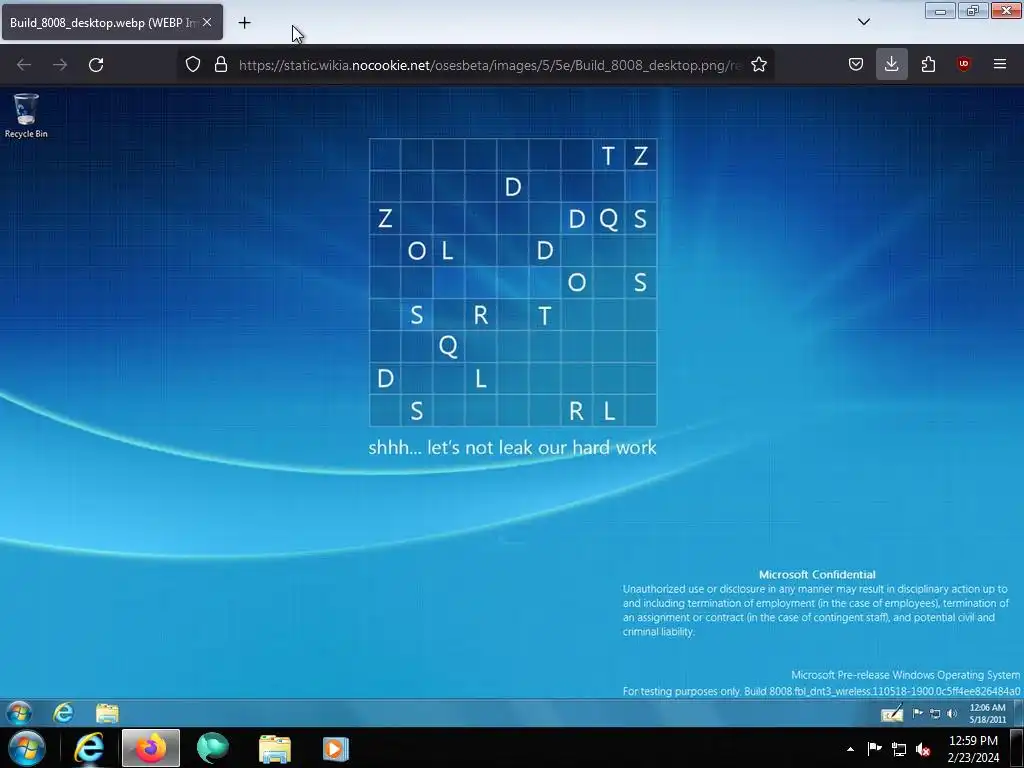The image size is (1024, 768).
Task: Minimize the Firefox window
Action: coord(940,11)
